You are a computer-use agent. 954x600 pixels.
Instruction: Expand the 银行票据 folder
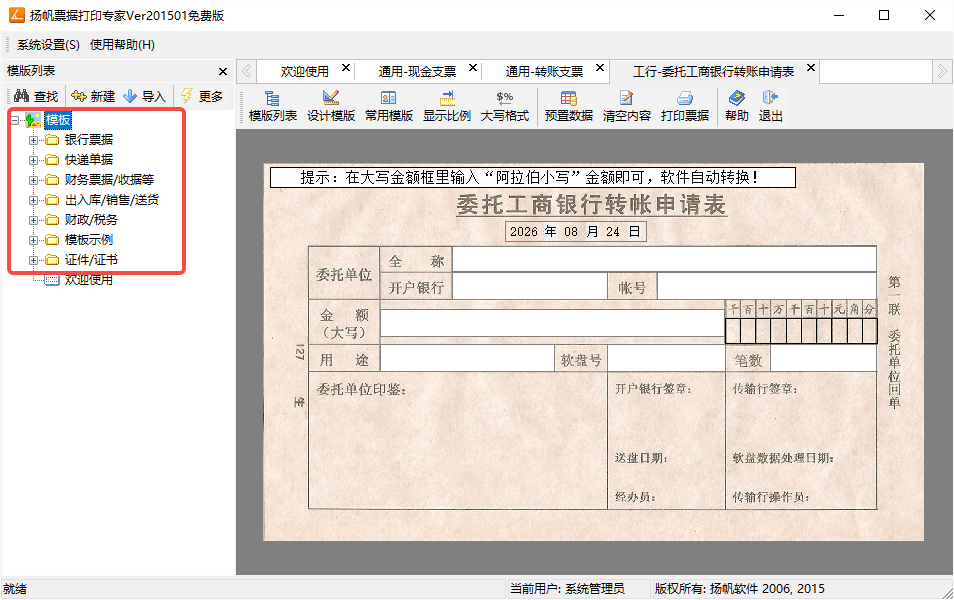pos(33,141)
